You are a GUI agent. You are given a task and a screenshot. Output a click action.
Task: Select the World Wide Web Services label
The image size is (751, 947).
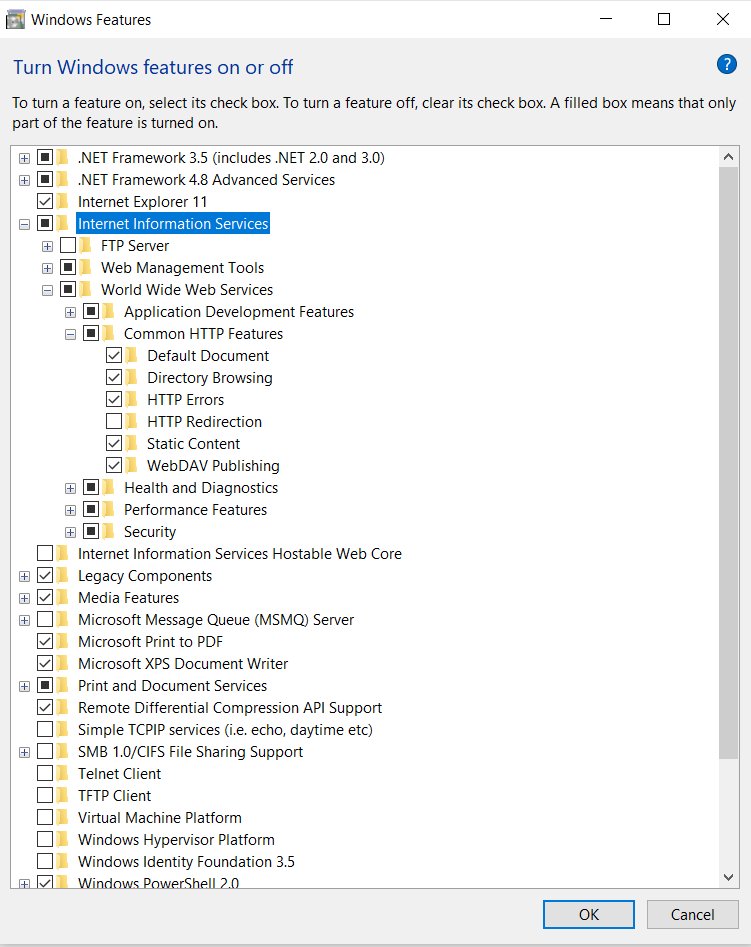click(187, 290)
